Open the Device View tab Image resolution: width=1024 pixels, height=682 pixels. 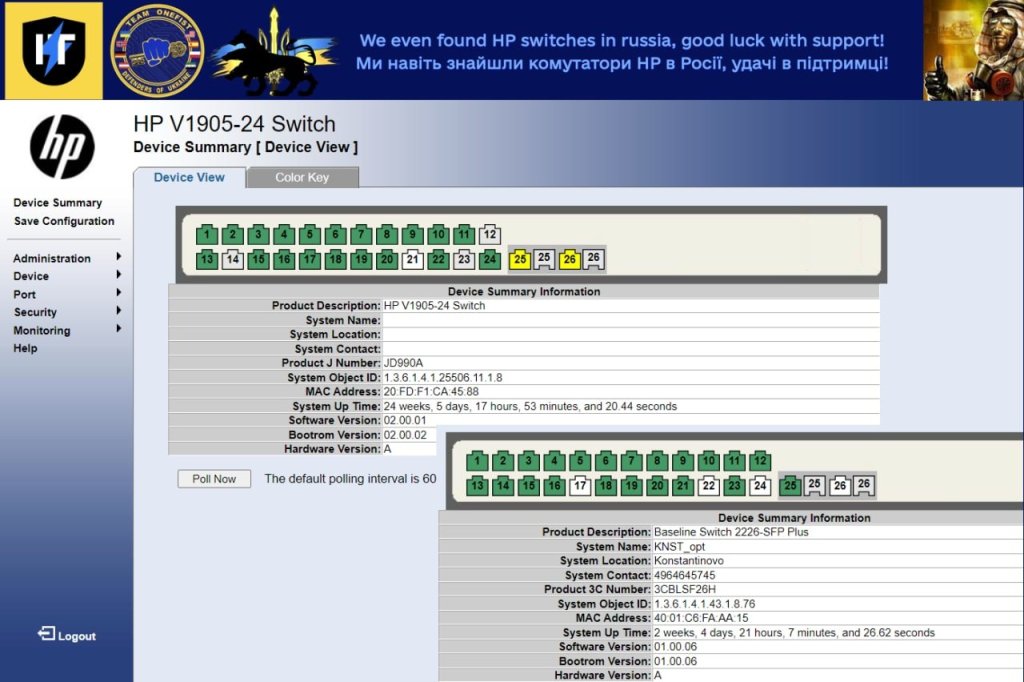coord(189,178)
